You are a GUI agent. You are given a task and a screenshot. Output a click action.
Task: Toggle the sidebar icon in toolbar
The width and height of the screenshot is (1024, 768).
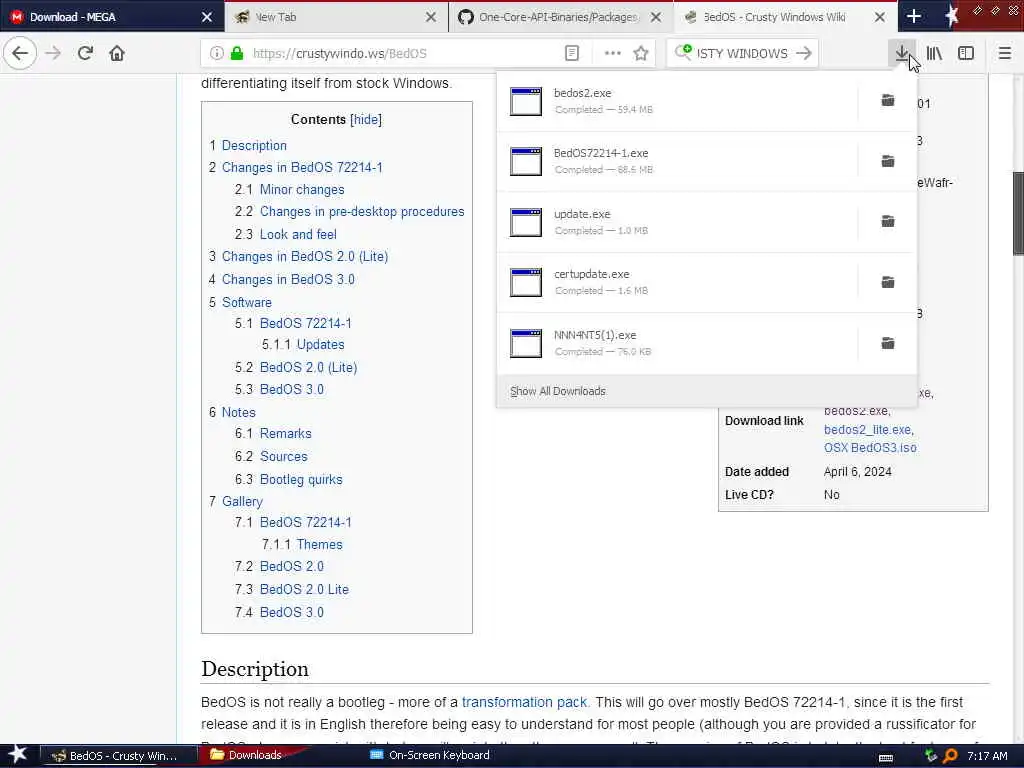click(x=966, y=54)
